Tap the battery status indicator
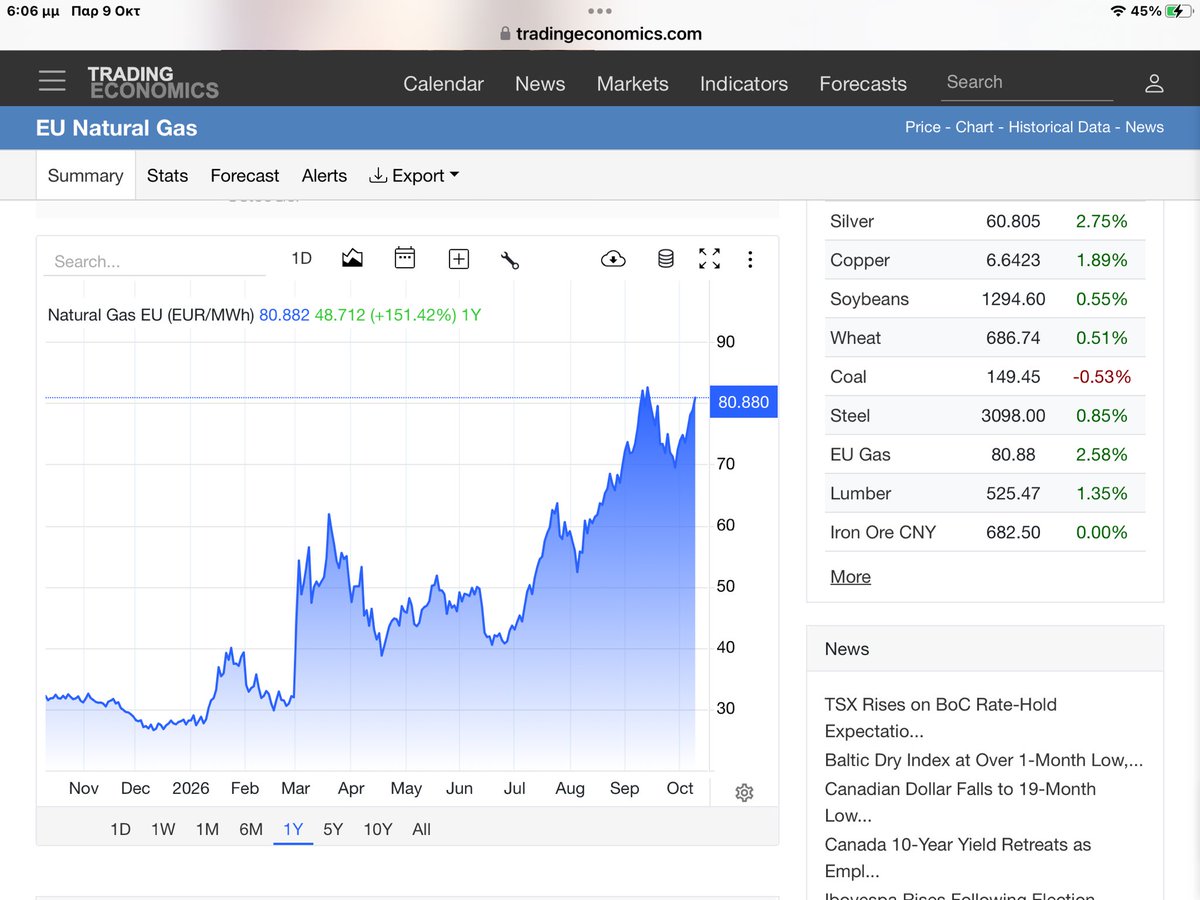 [x=1176, y=11]
